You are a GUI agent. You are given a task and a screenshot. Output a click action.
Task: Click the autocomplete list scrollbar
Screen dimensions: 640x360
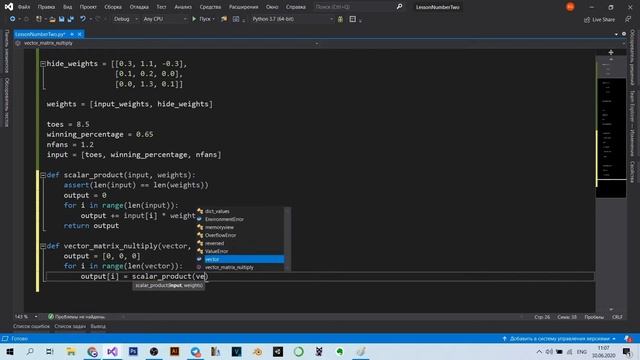[x=287, y=239]
